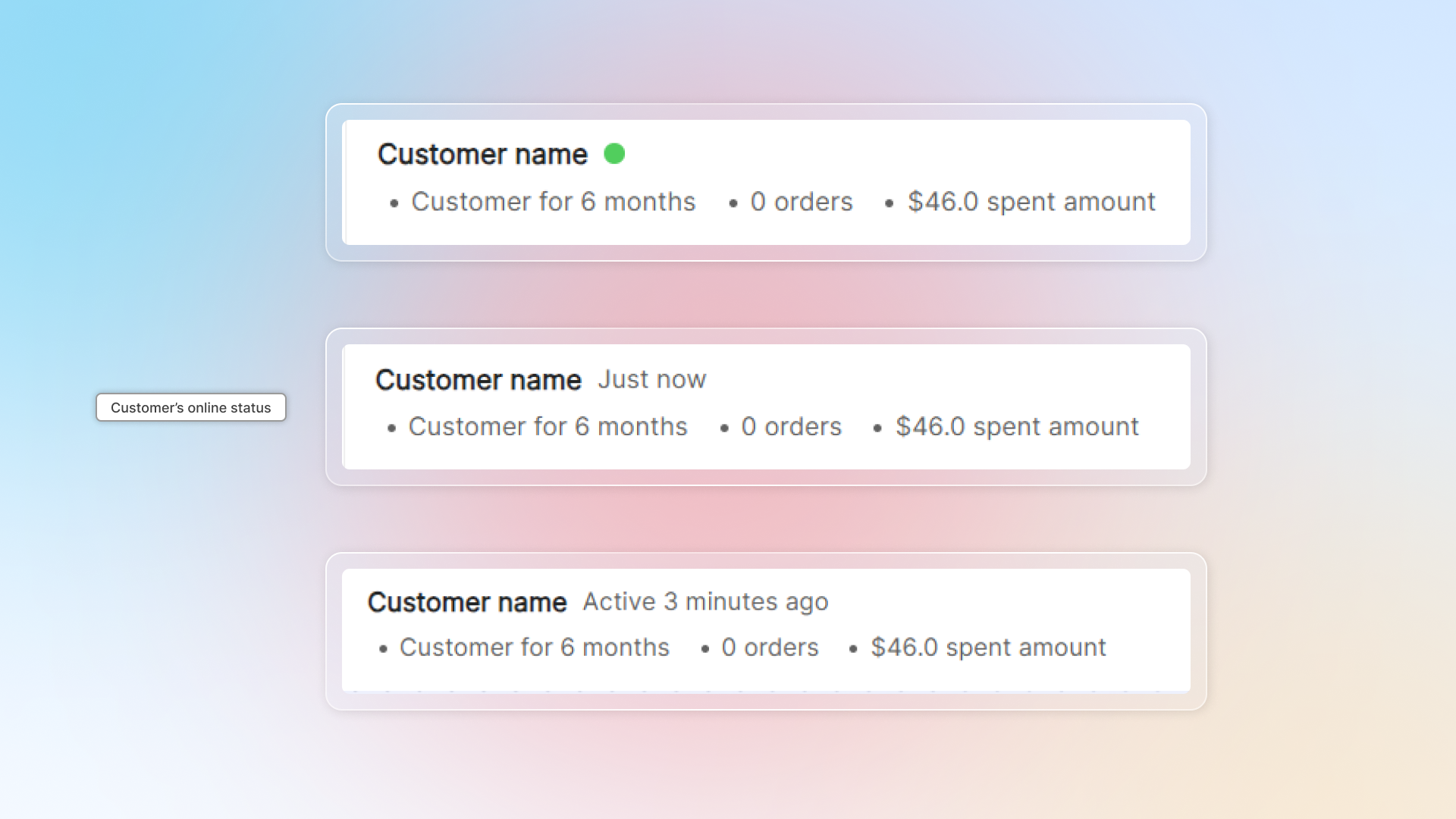This screenshot has height=819, width=1456.
Task: Click the green online status dot
Action: pyautogui.click(x=614, y=154)
